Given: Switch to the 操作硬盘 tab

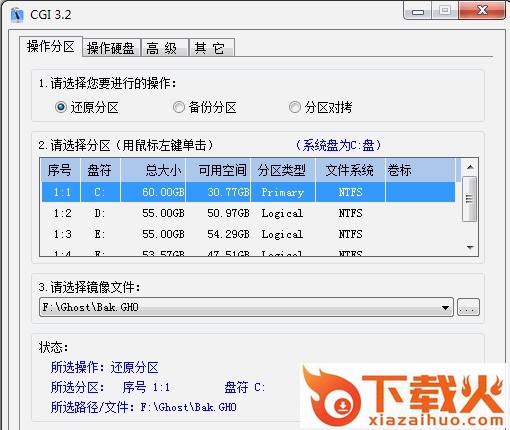Looking at the screenshot, I should pyautogui.click(x=111, y=48).
